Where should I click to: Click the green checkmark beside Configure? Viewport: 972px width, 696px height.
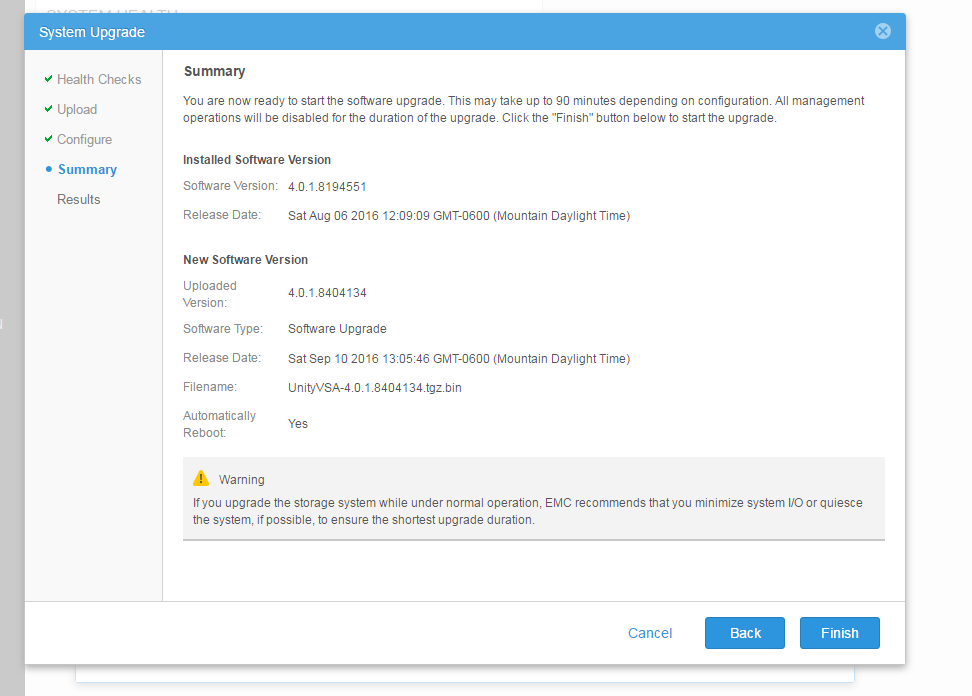pyautogui.click(x=48, y=139)
